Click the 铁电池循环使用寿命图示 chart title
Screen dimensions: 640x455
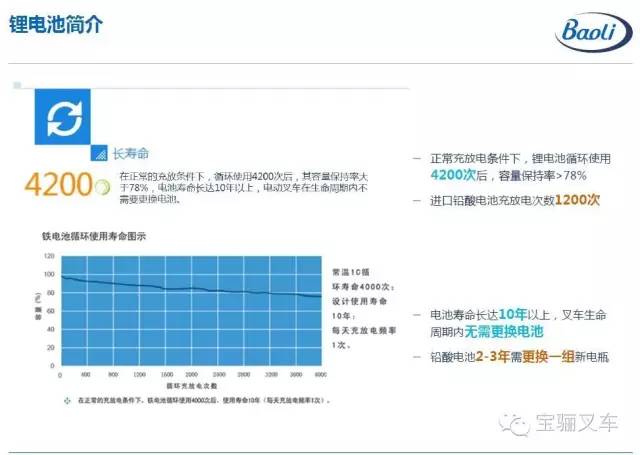coord(94,237)
